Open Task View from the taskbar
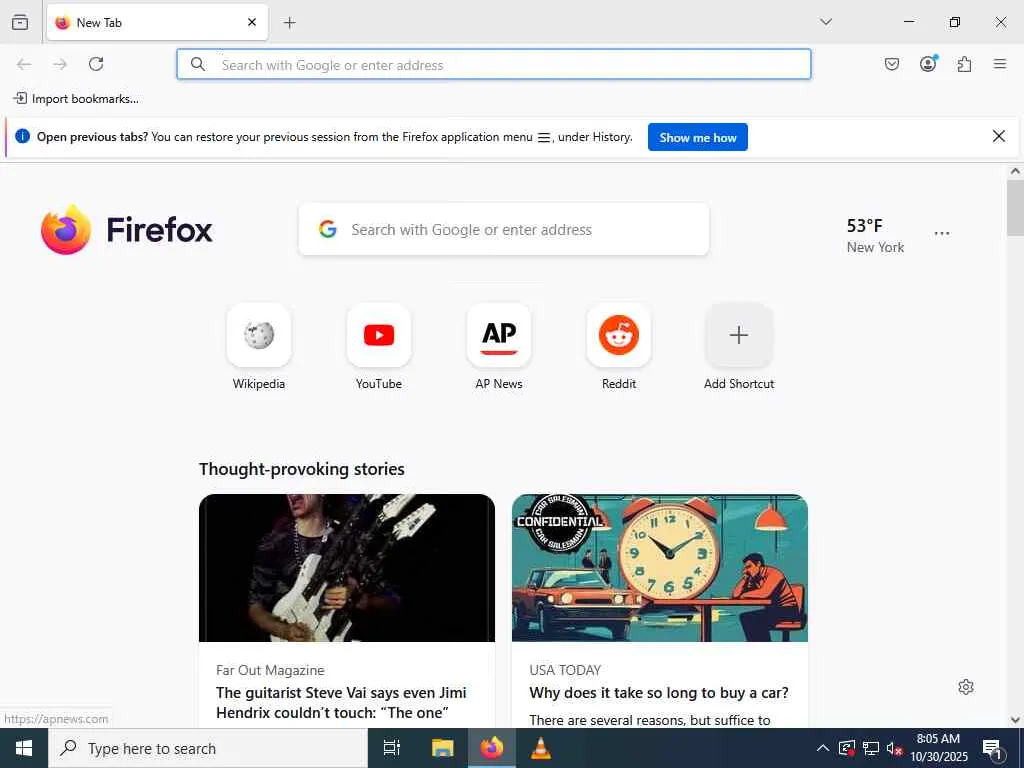 pos(392,748)
